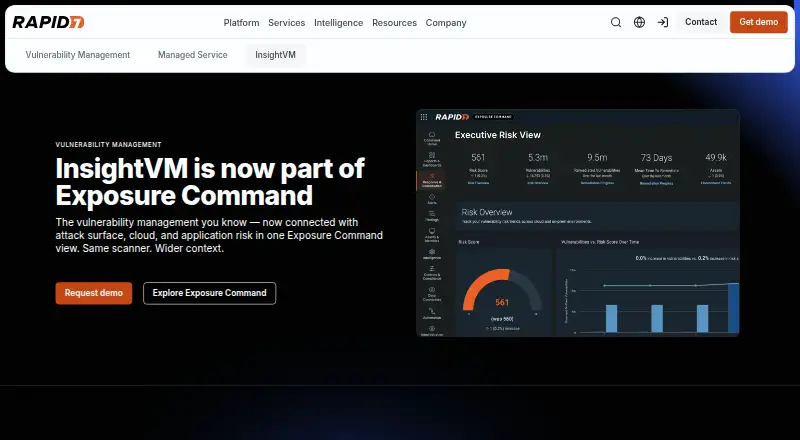
Task: Select the InsightVM tab
Action: (x=276, y=55)
